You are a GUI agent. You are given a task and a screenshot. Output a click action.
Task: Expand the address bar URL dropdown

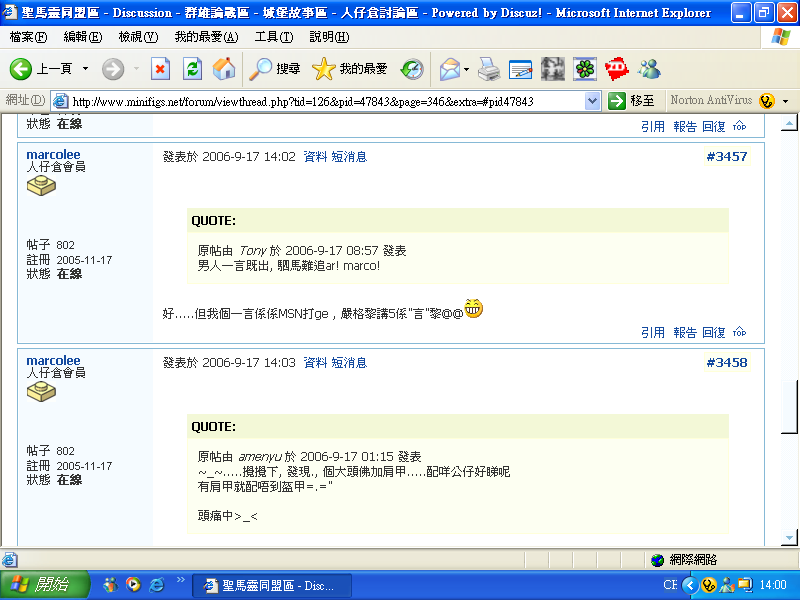tap(592, 101)
